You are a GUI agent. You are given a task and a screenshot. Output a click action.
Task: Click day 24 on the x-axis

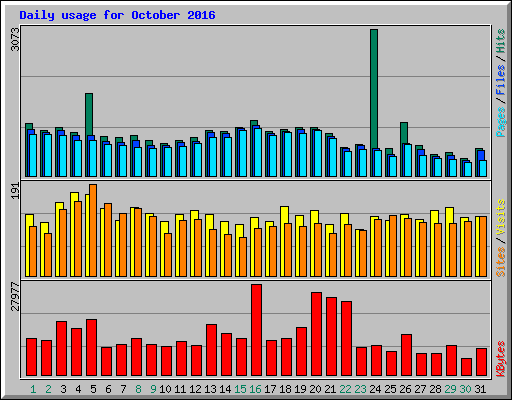point(375,389)
